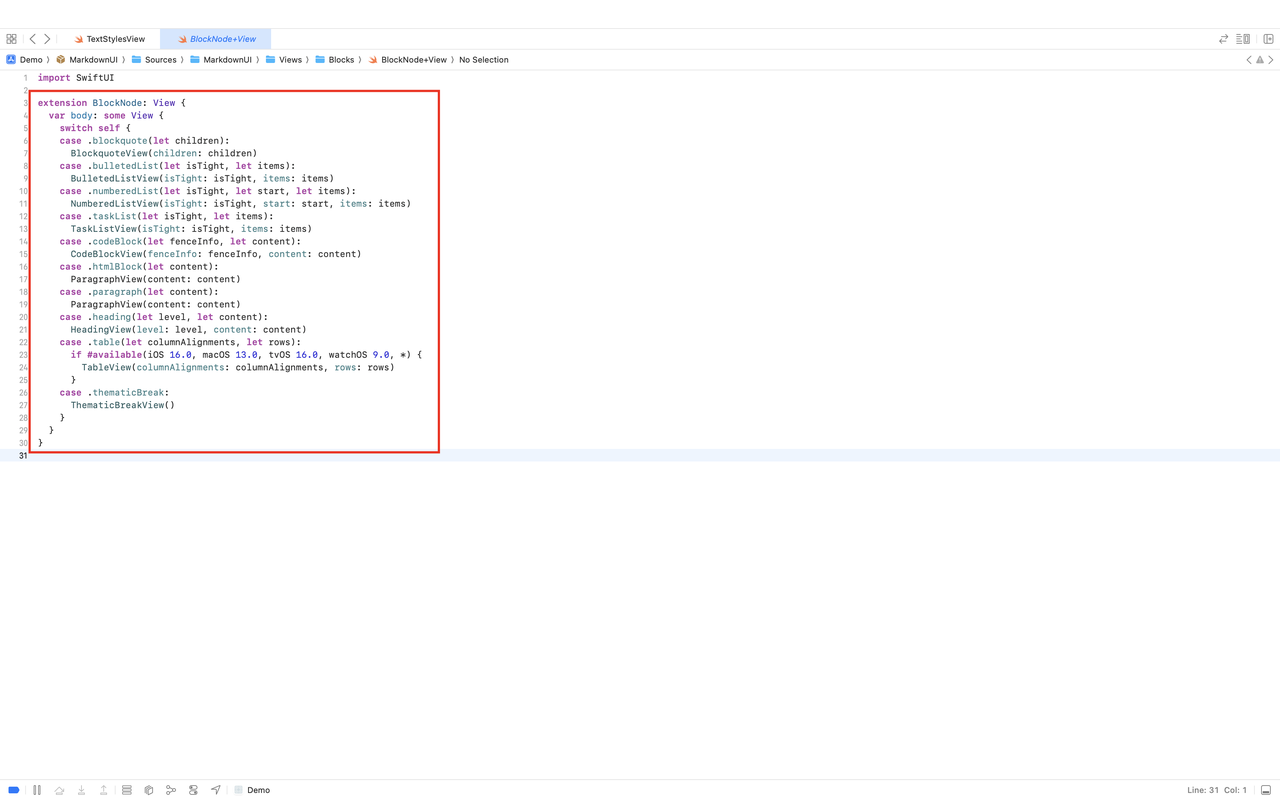
Task: Open the view debugging cube icon
Action: click(149, 790)
